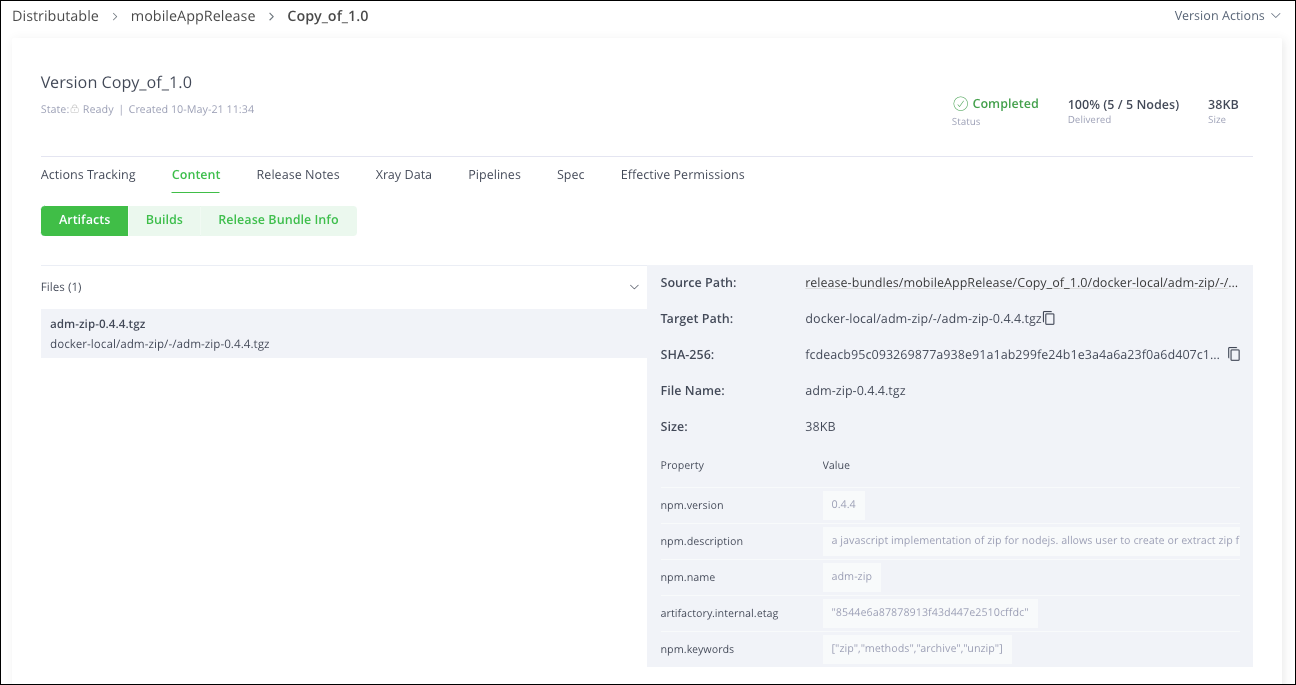The width and height of the screenshot is (1296, 685).
Task: Open the Version Actions dropdown
Action: tap(1221, 15)
